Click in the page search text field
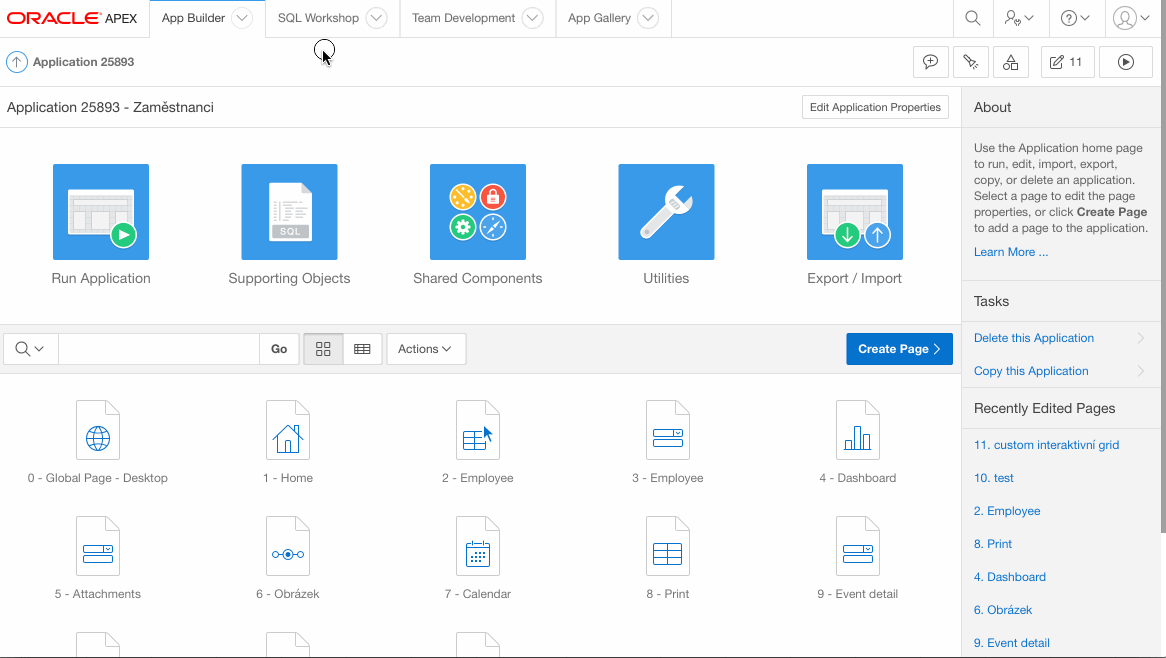This screenshot has width=1166, height=658. (158, 349)
